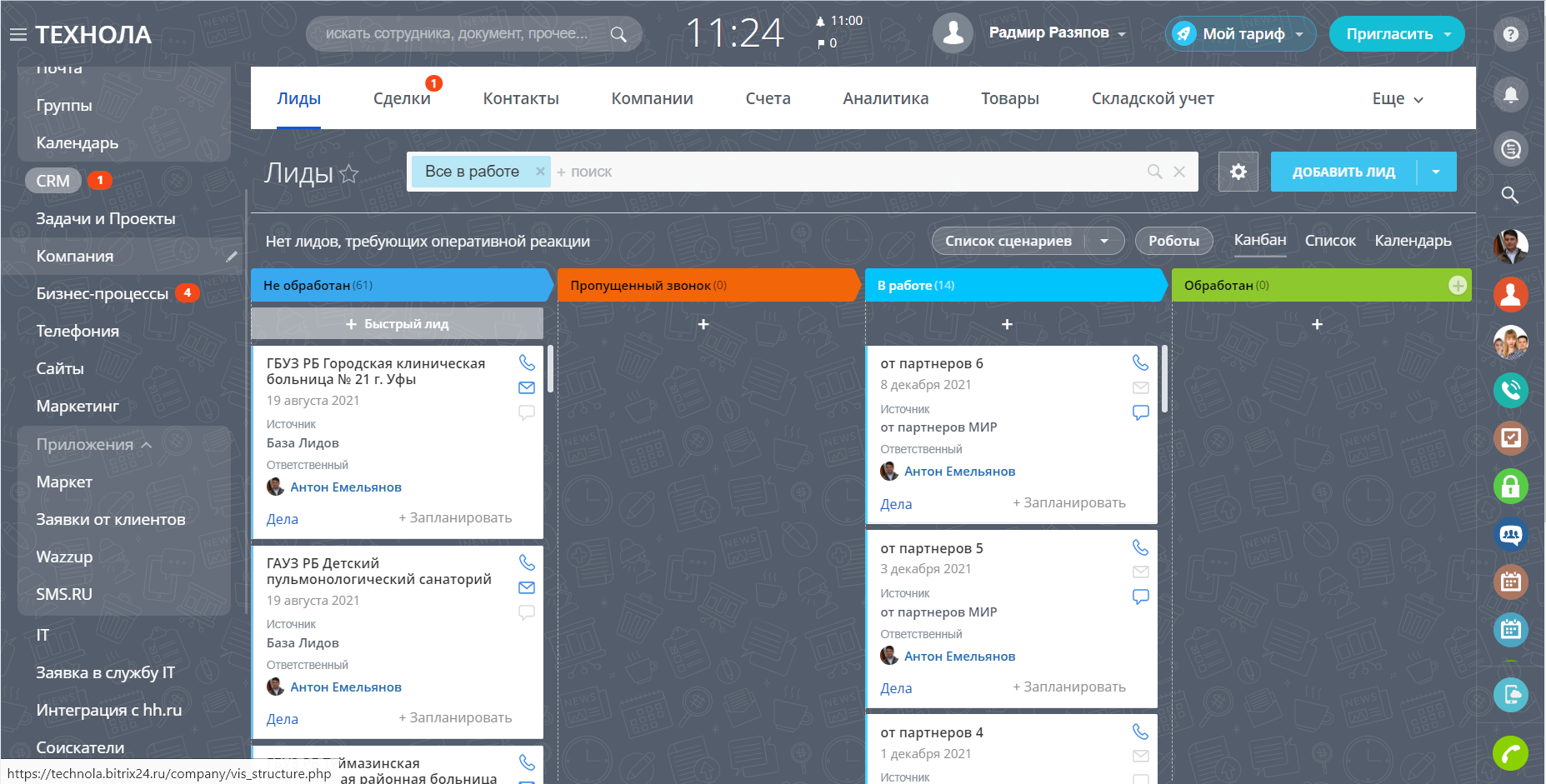The image size is (1546, 784).
Task: Email the ГАУЗ РБ Детский санаторий lead
Action: [x=527, y=587]
